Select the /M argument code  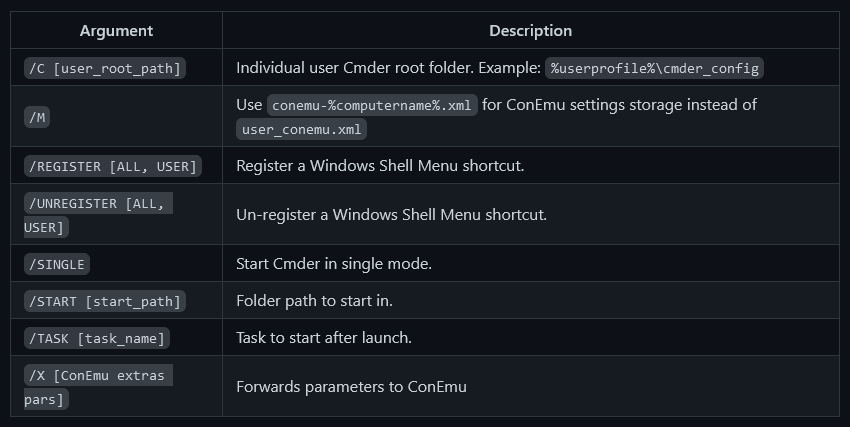point(37,117)
